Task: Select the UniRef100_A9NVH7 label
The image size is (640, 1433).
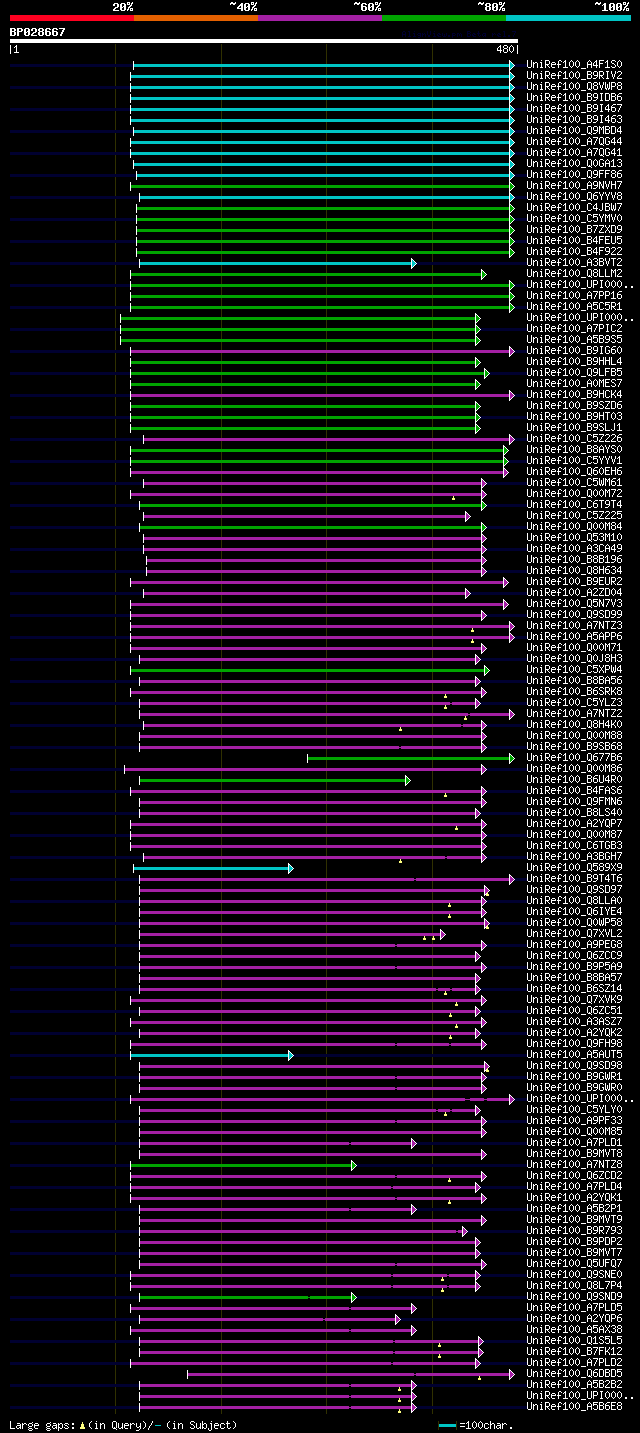Action: click(574, 186)
